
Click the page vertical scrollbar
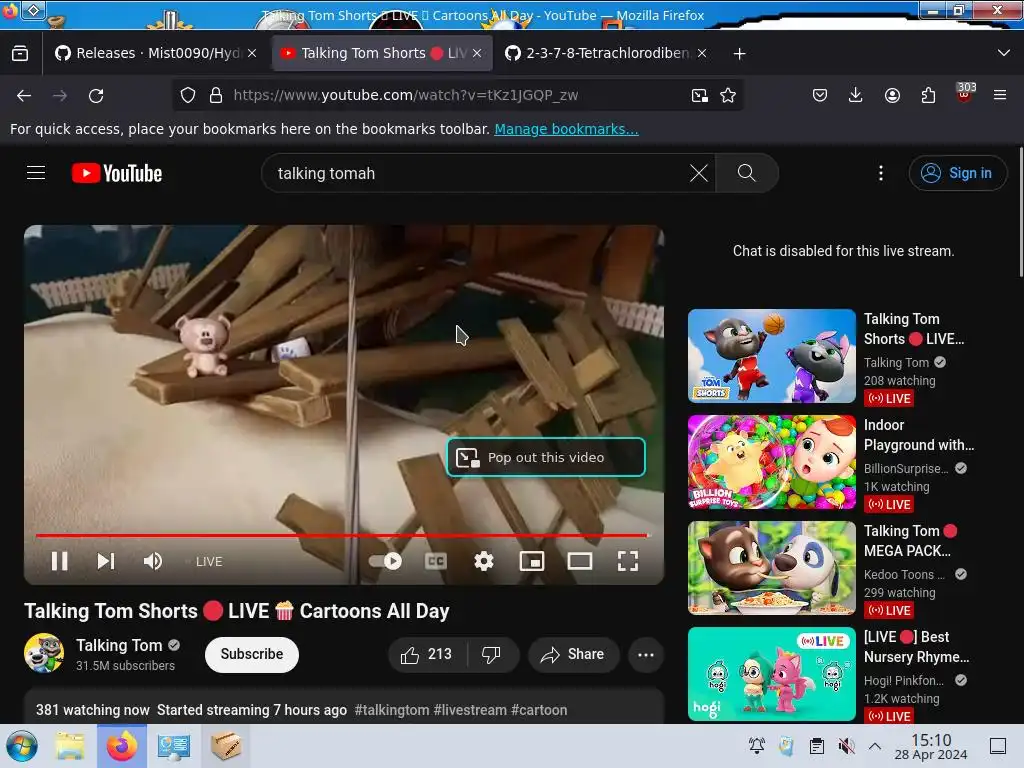[x=1021, y=213]
